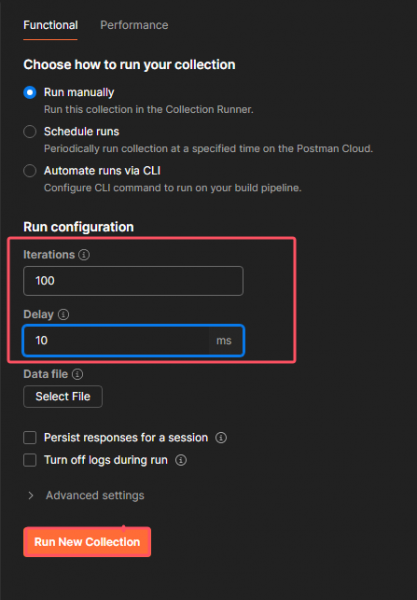Click the Run configuration heading

pyautogui.click(x=78, y=227)
